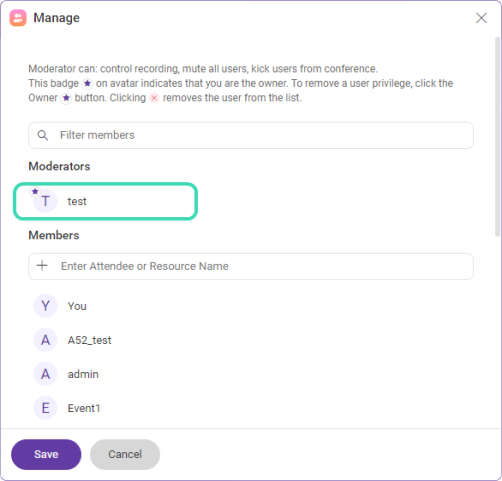
Task: Select the Event1 member entry
Action: [x=84, y=408]
